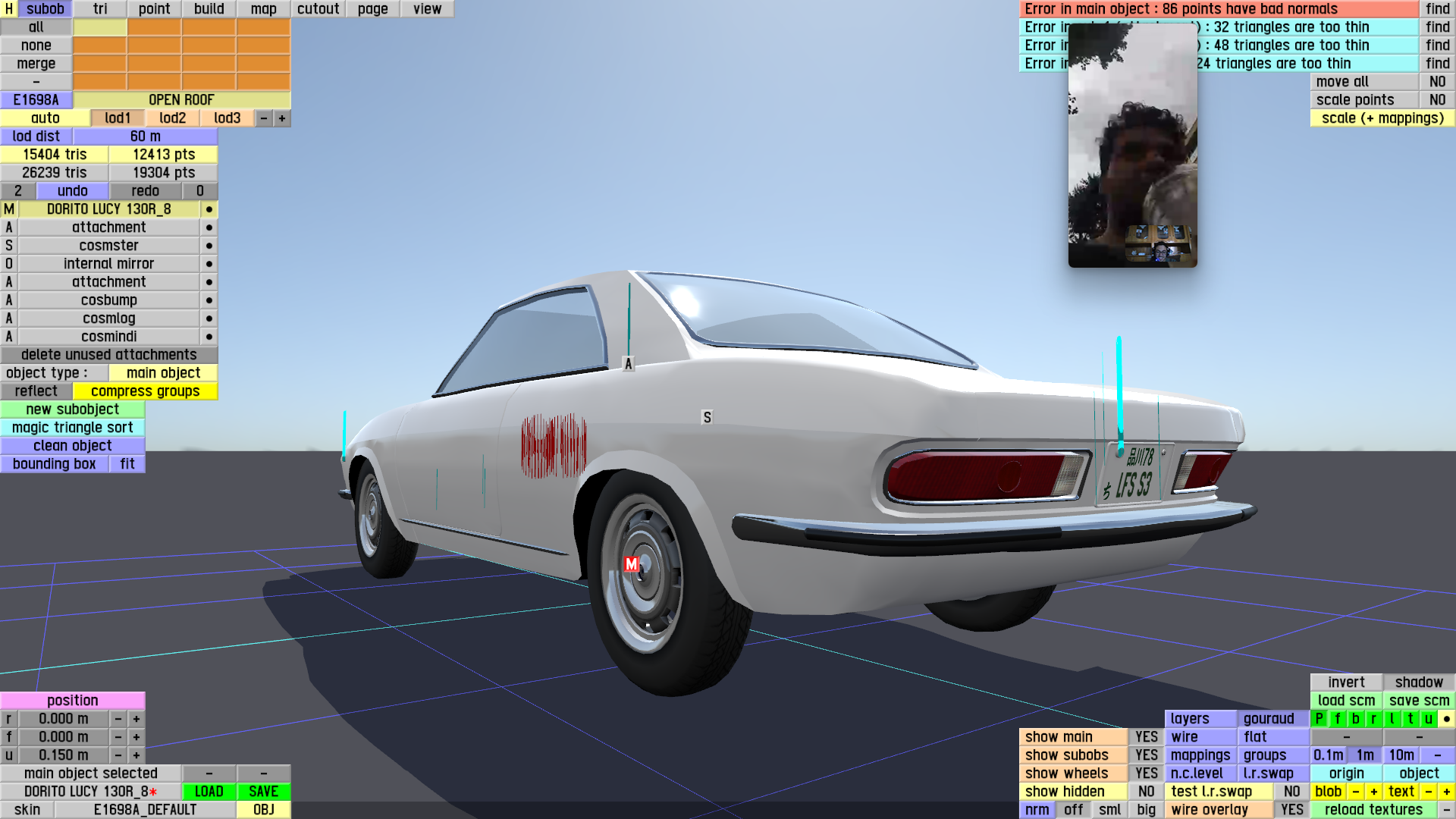Screen dimensions: 1456x819
Task: Click the P view button in green row
Action: click(x=1319, y=718)
